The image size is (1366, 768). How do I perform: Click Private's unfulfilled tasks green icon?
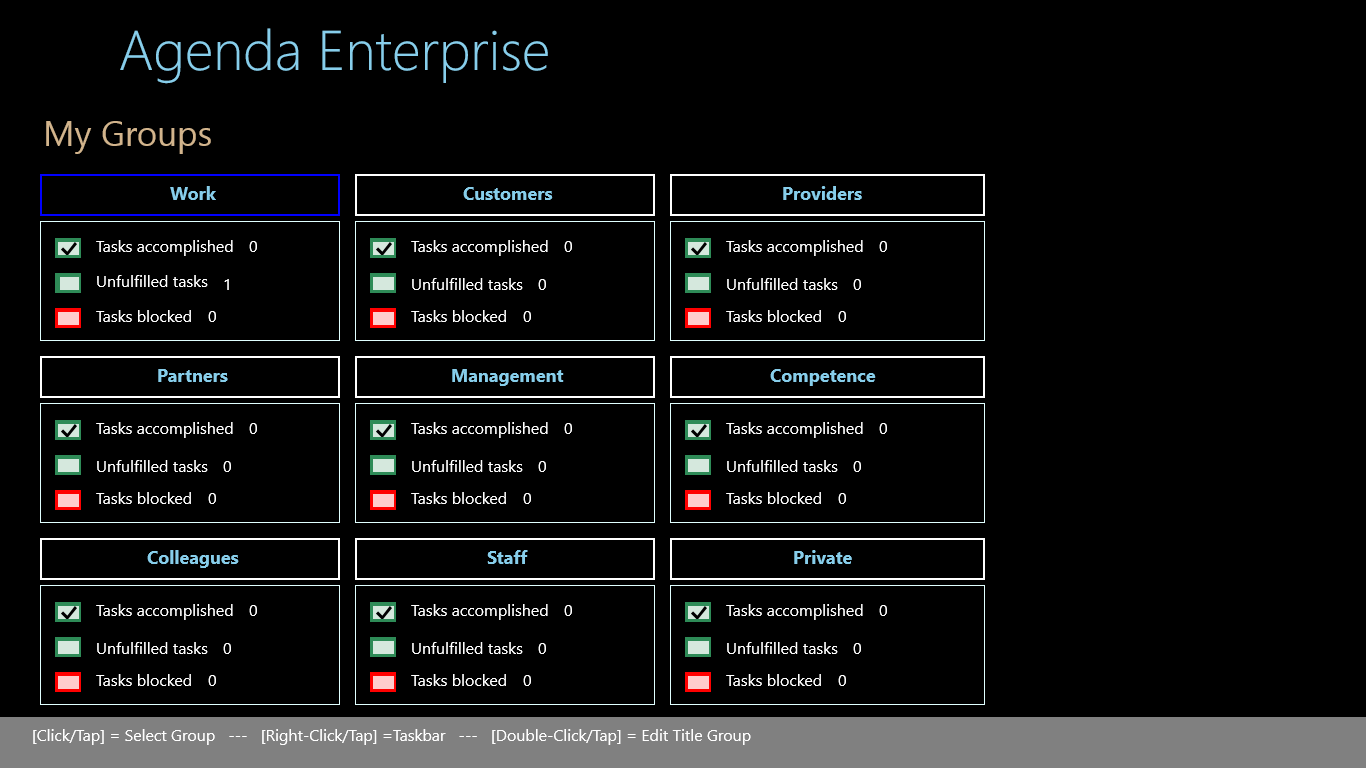(x=698, y=647)
